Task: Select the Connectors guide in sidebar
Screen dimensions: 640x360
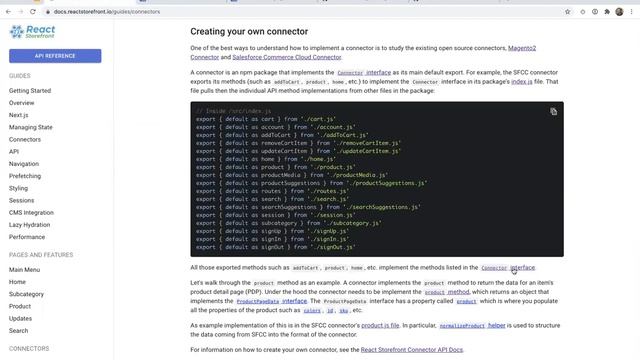Action: click(25, 140)
